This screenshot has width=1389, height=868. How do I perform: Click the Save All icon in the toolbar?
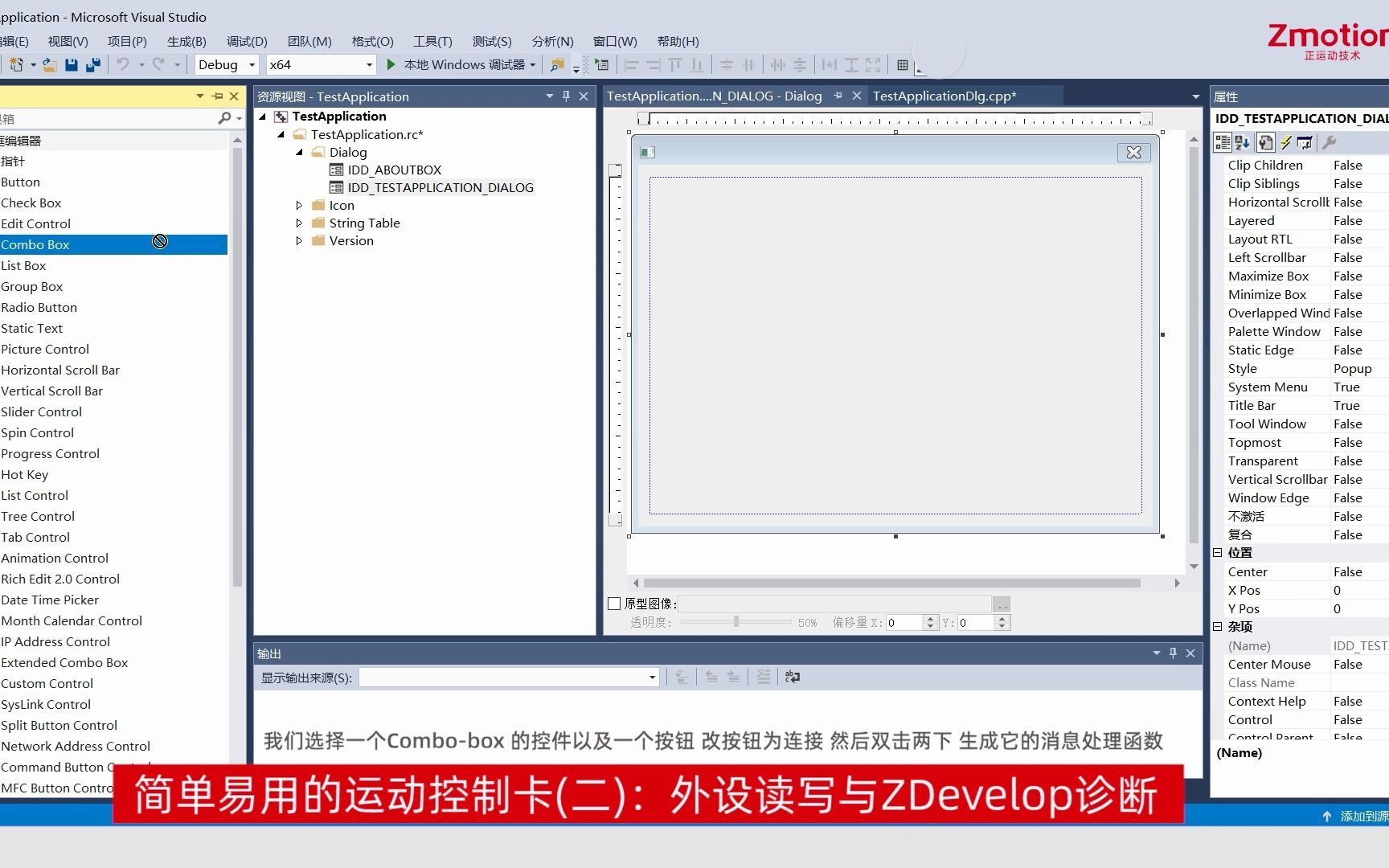(93, 64)
